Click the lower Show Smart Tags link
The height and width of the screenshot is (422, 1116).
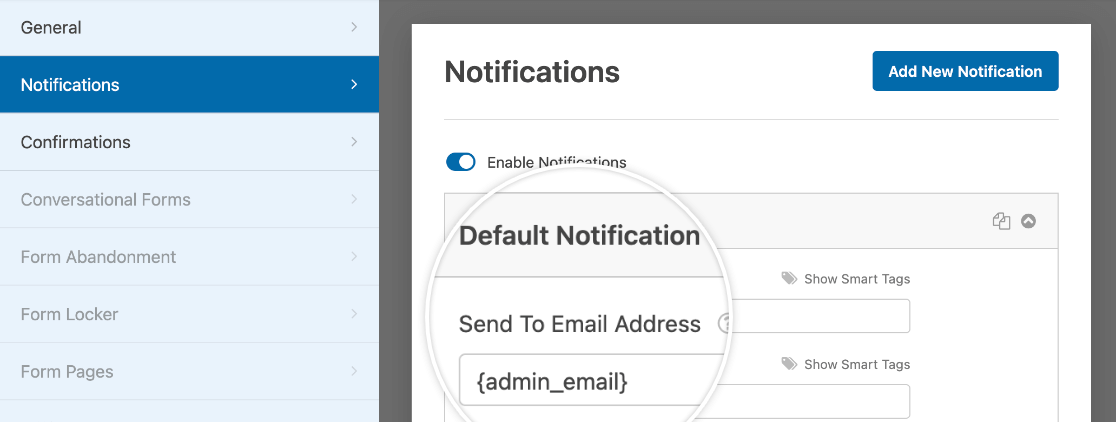tap(846, 364)
